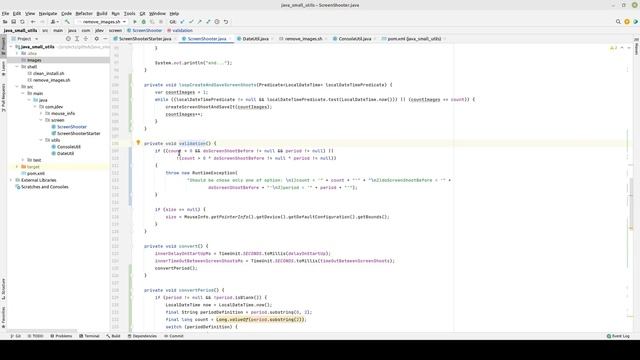The width and height of the screenshot is (640, 360).
Task: Toggle the Pull Requests tool window
Action: pyautogui.click(x=3, y=98)
